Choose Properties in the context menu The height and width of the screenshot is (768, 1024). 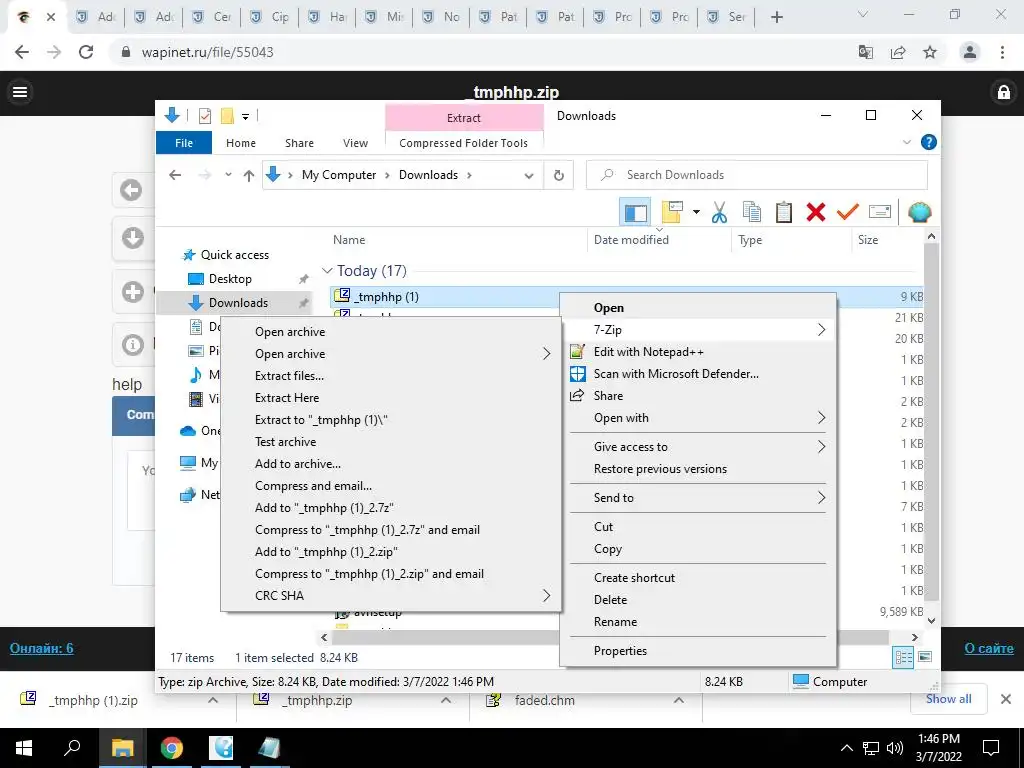(x=698, y=650)
